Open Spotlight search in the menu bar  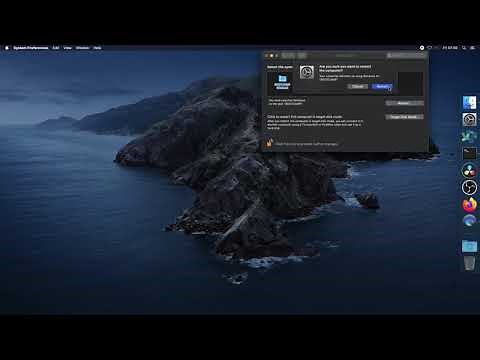464,48
